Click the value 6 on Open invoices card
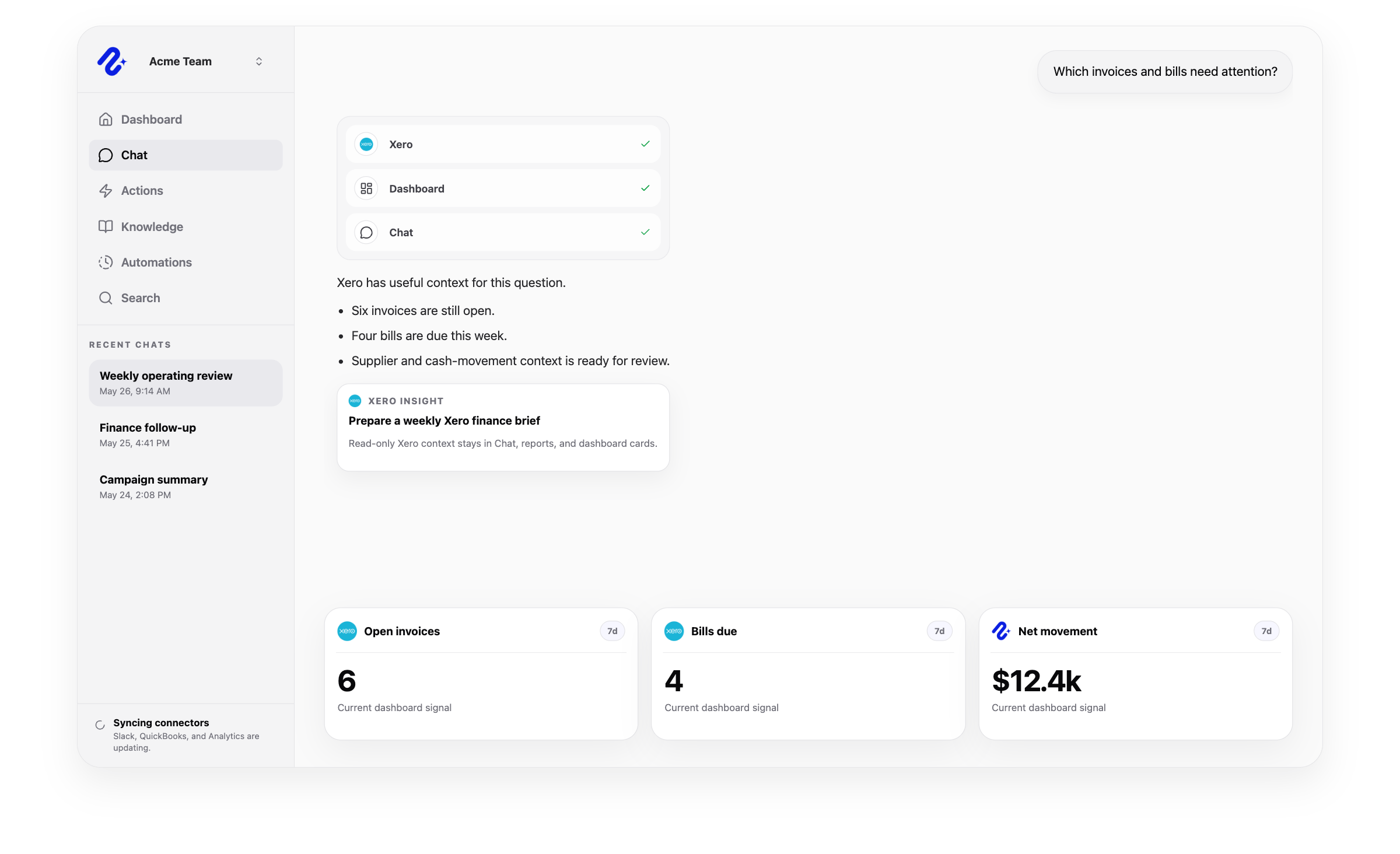 [x=346, y=681]
